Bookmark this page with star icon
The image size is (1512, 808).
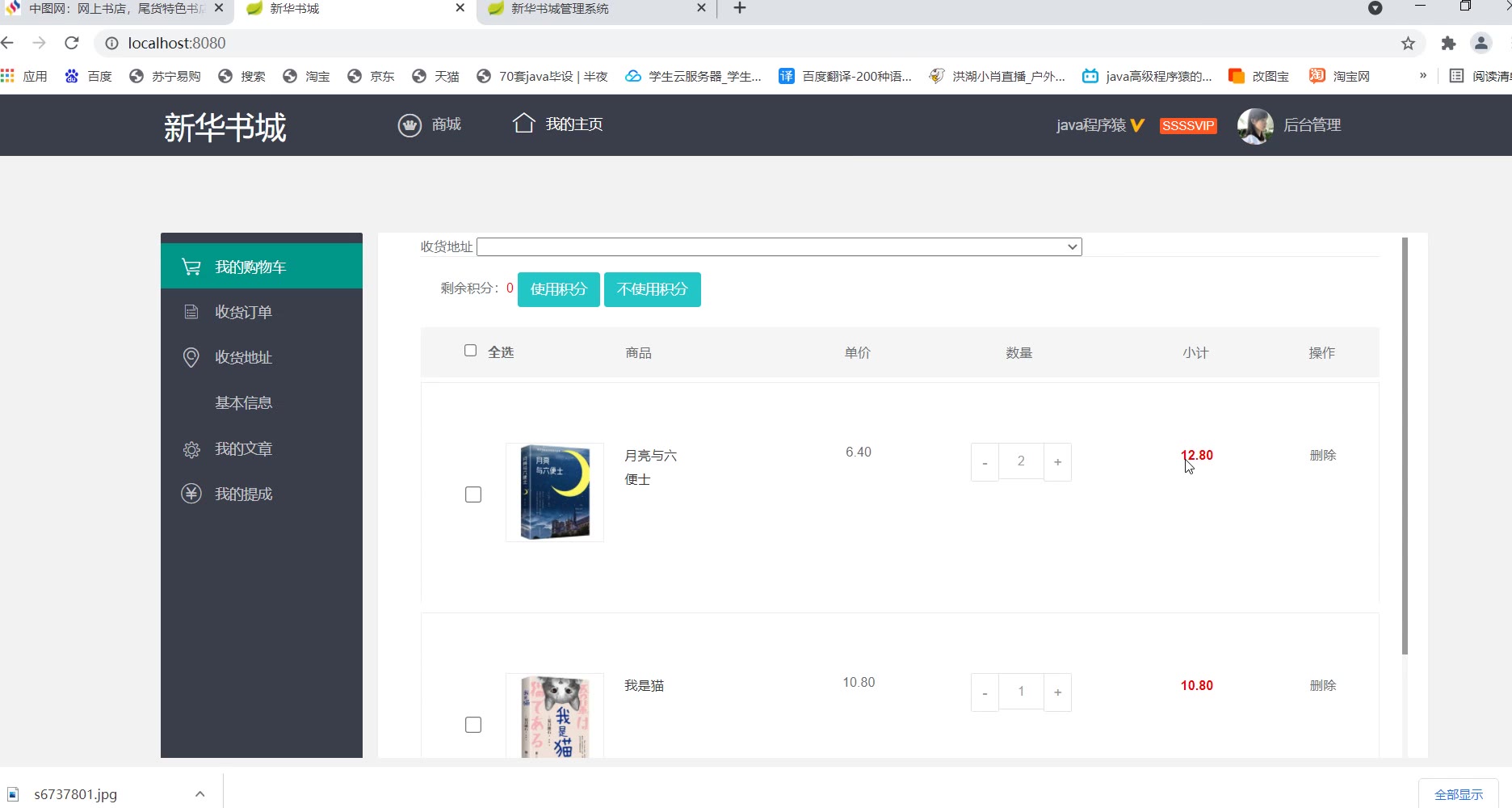1408,44
